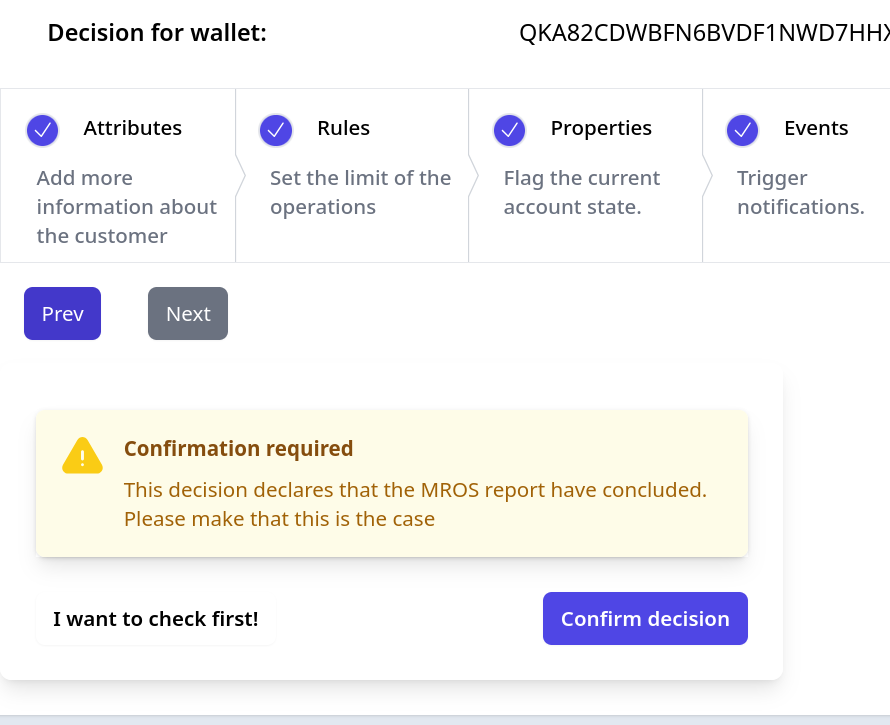Click the Events step checkmark icon
Screen dimensions: 890x725
742,131
